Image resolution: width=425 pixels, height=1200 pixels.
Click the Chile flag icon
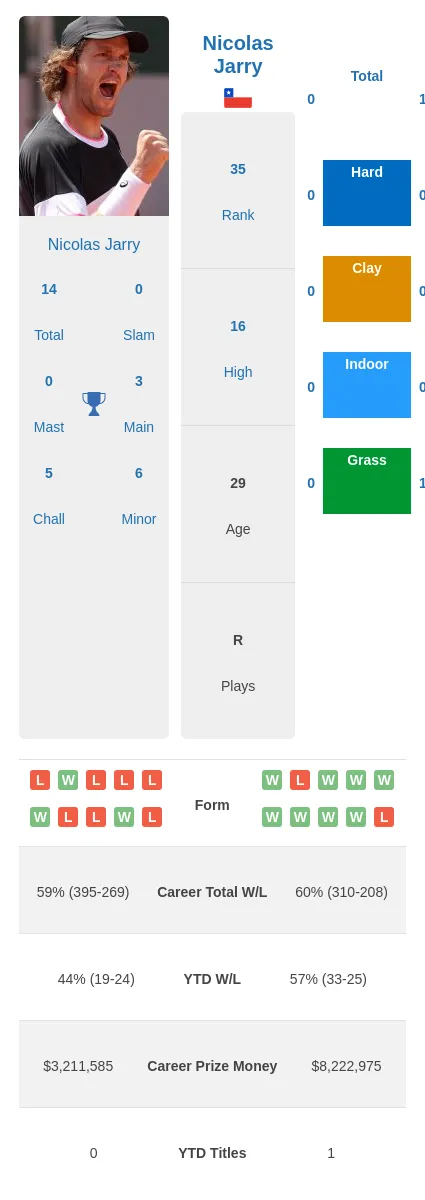coord(238,98)
